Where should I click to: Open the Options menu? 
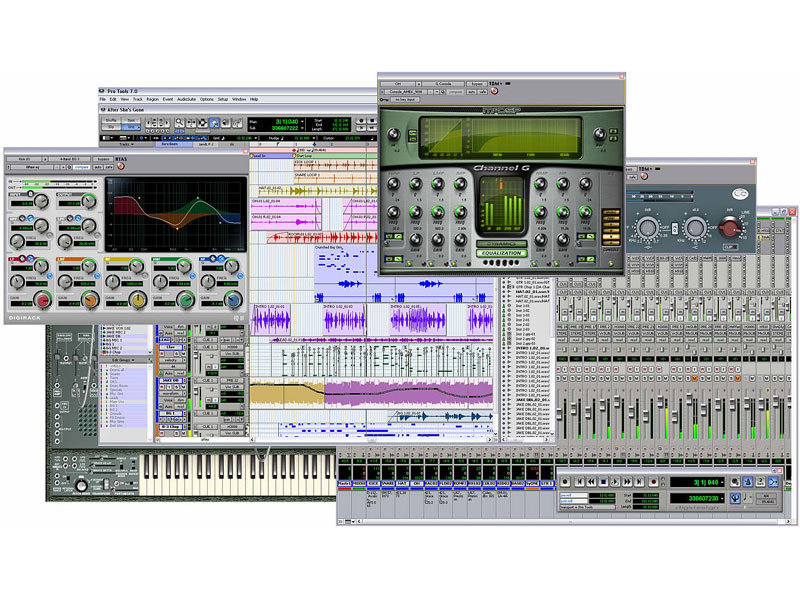click(x=207, y=99)
